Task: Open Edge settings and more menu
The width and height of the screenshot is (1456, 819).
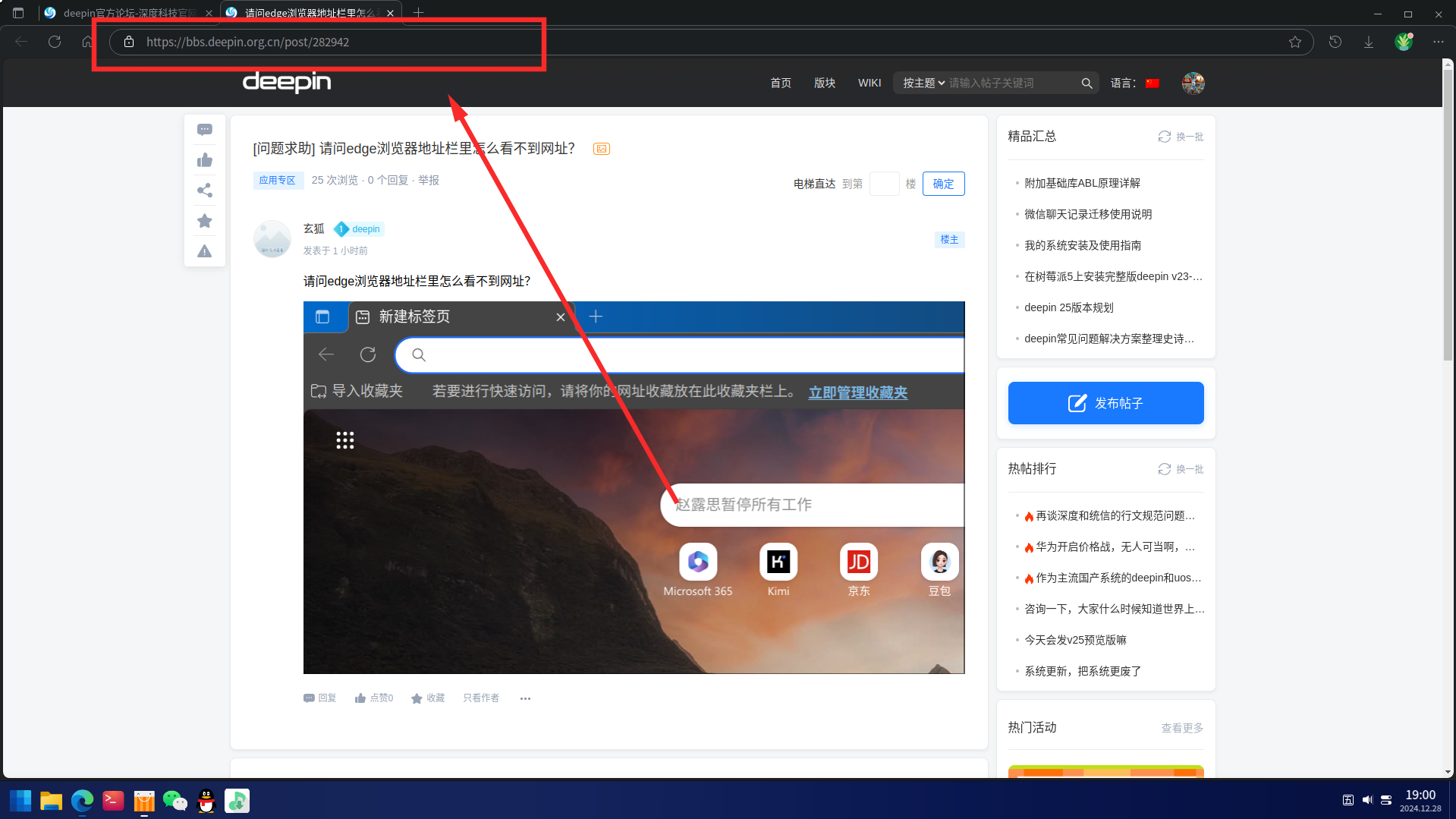Action: pos(1439,42)
